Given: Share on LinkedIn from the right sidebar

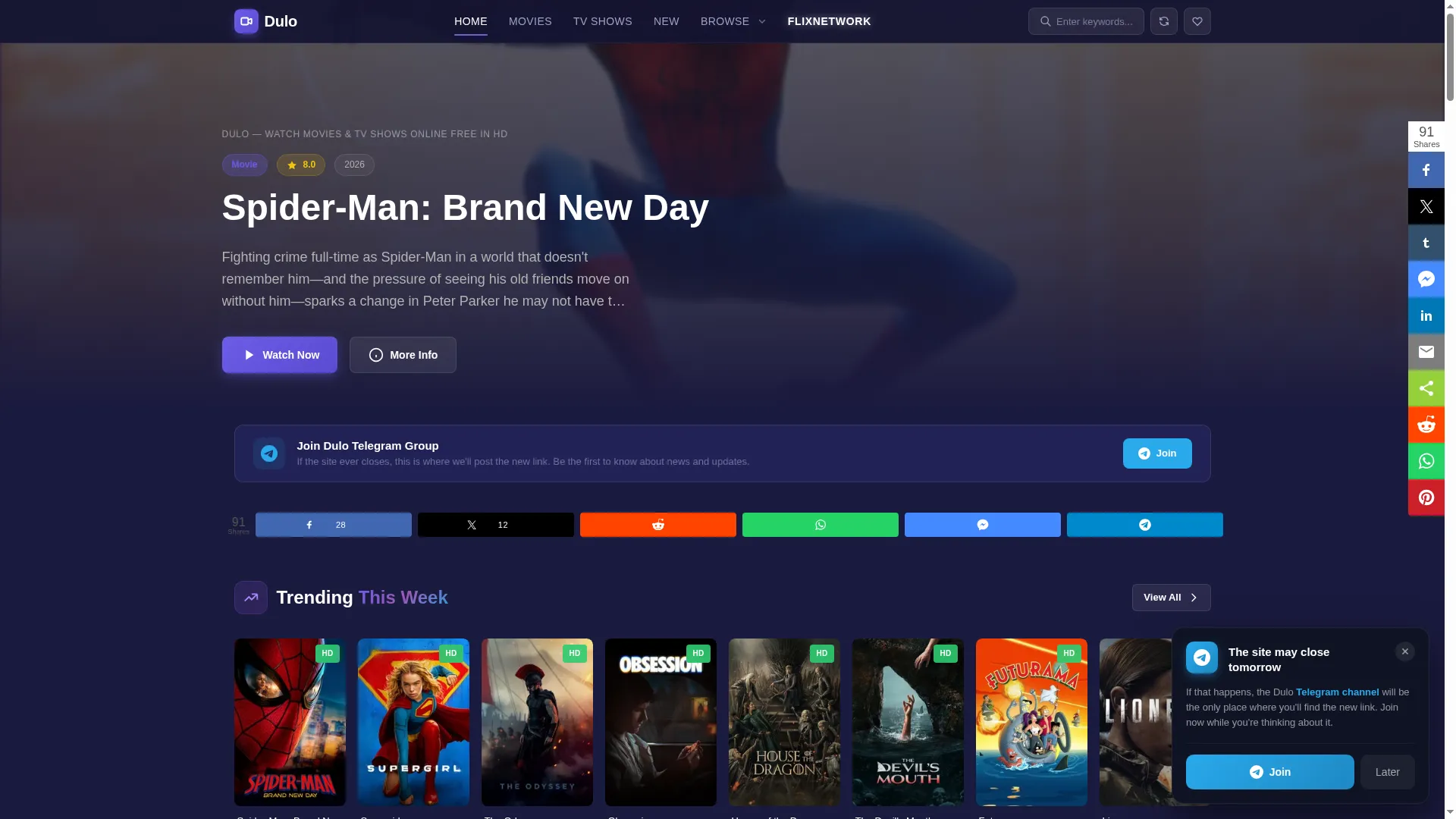Looking at the screenshot, I should [x=1426, y=315].
